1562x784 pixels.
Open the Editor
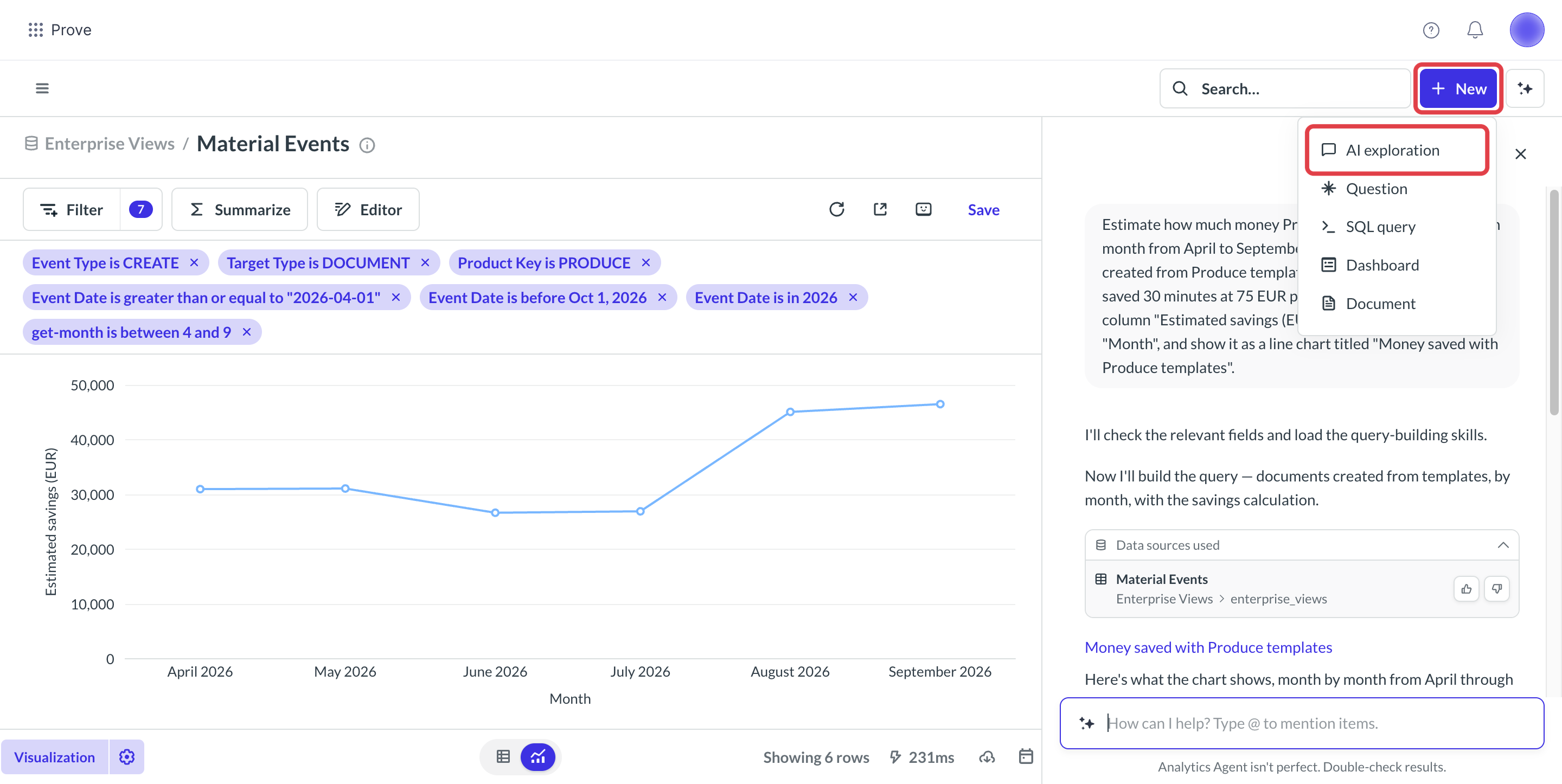[x=368, y=209]
